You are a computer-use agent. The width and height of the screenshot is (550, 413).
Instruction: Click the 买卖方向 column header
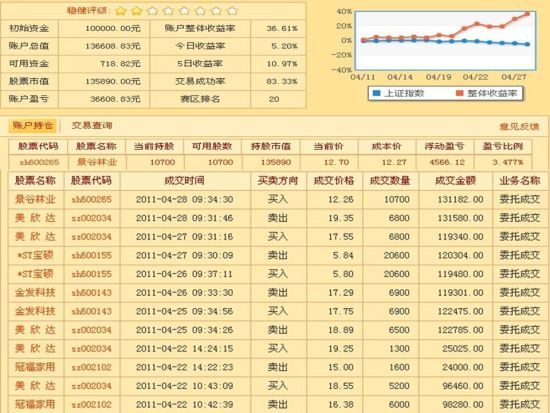(277, 181)
